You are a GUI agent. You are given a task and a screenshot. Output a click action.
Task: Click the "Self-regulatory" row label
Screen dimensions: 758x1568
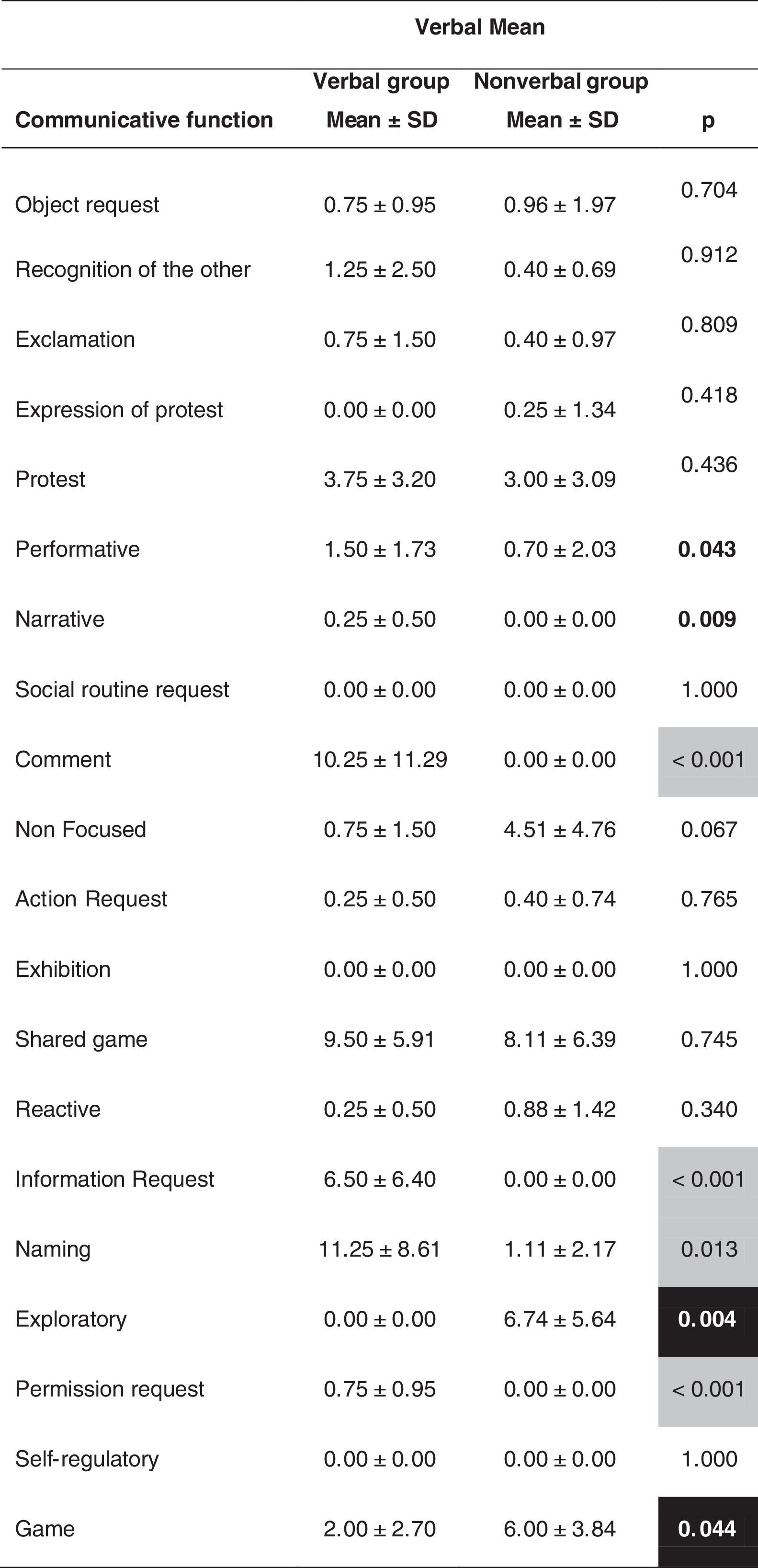click(86, 1459)
